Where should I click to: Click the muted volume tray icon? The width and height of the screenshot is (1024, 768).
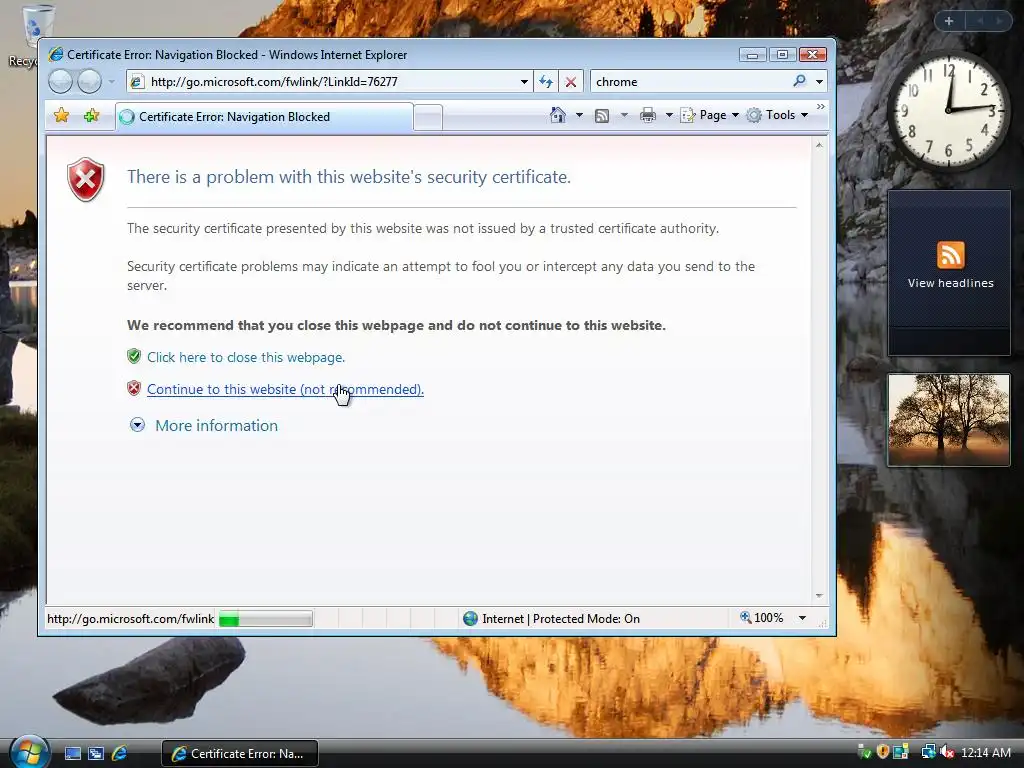pyautogui.click(x=946, y=752)
